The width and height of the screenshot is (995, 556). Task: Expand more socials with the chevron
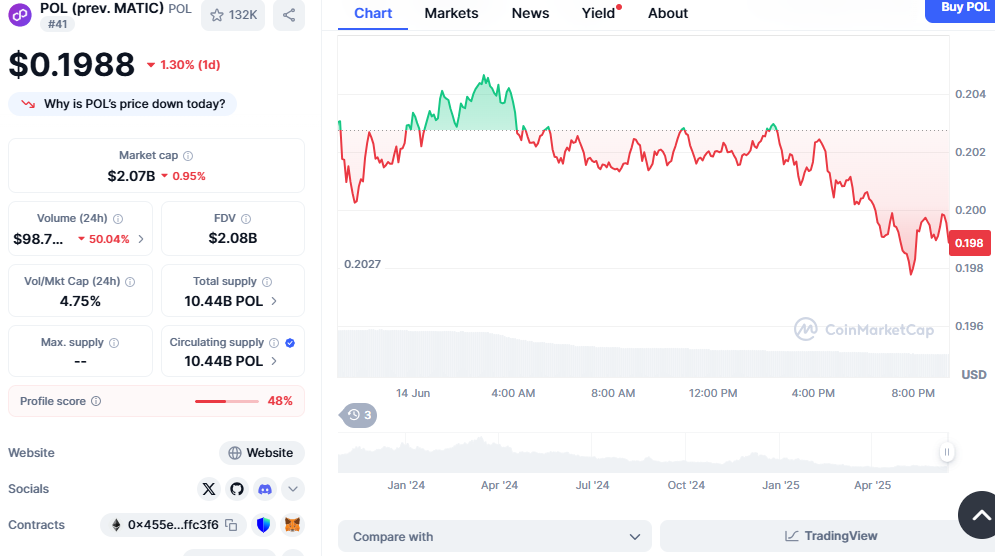[293, 489]
